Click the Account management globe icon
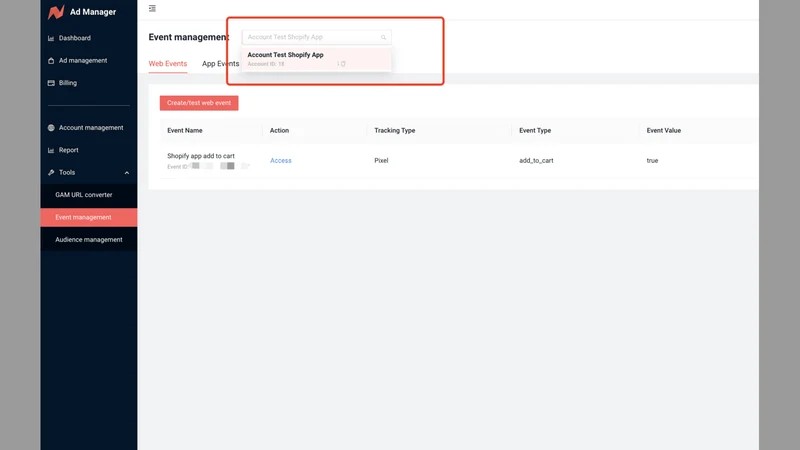Viewport: 800px width, 450px height. [x=51, y=128]
